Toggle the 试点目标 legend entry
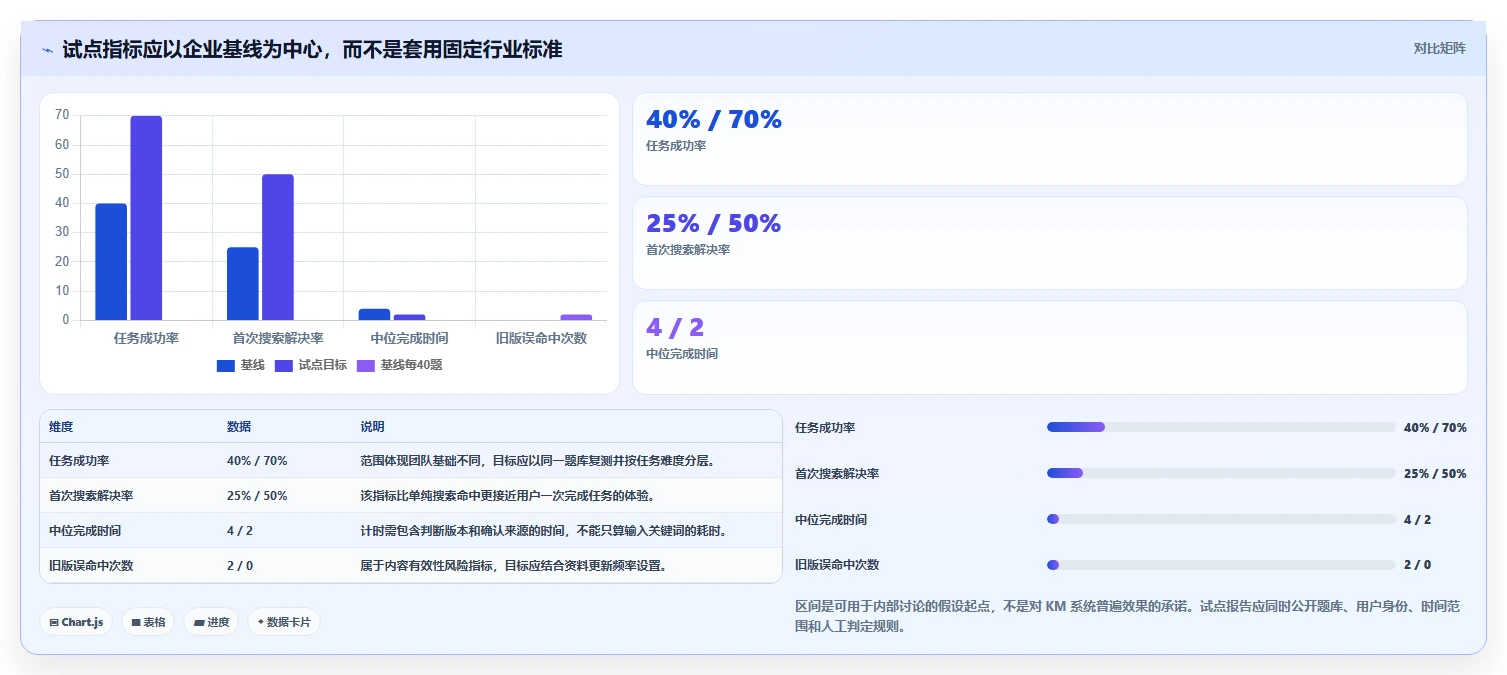This screenshot has height=675, width=1507. (311, 365)
